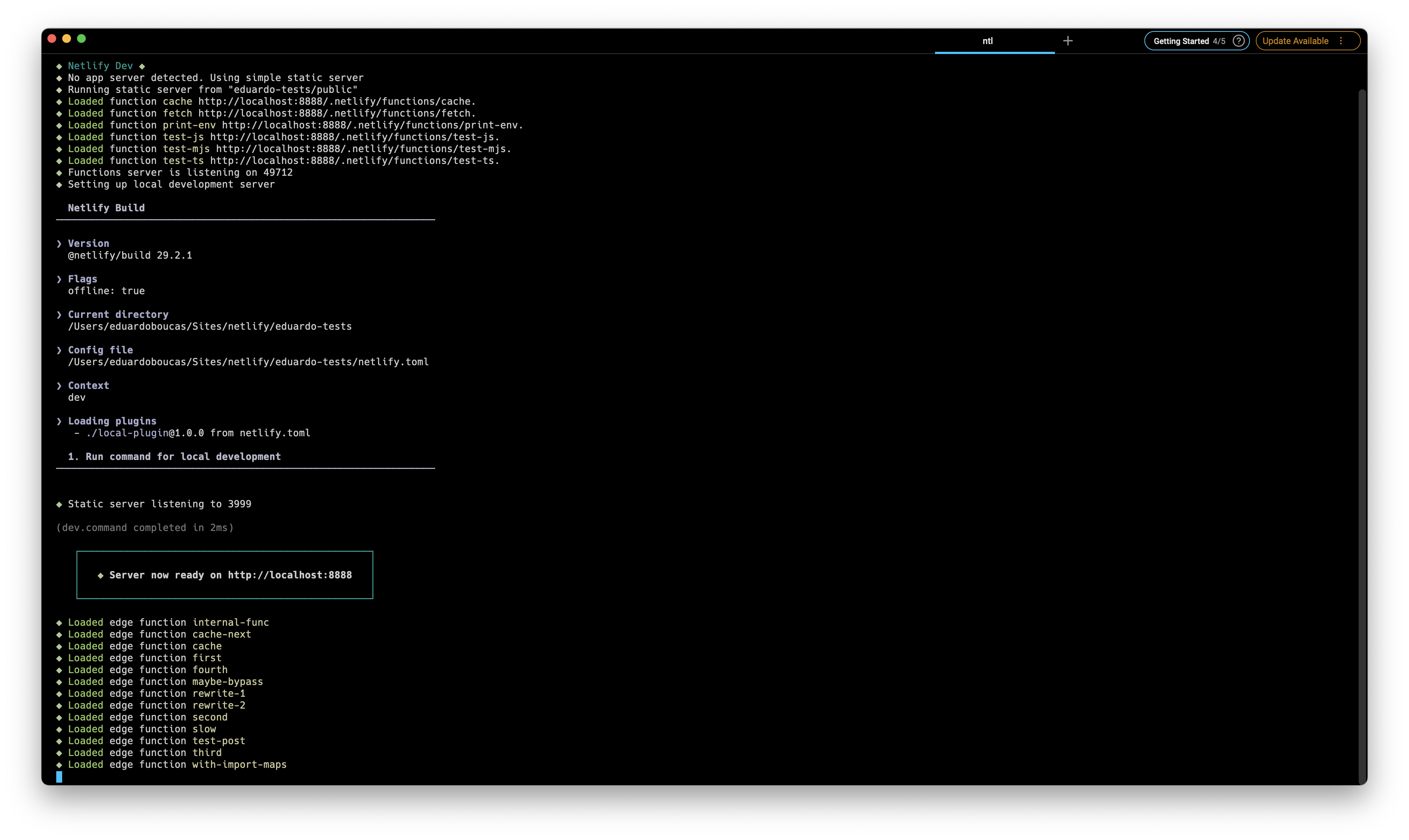Click the plus icon to open new tab
Image resolution: width=1409 pixels, height=840 pixels.
point(1068,41)
